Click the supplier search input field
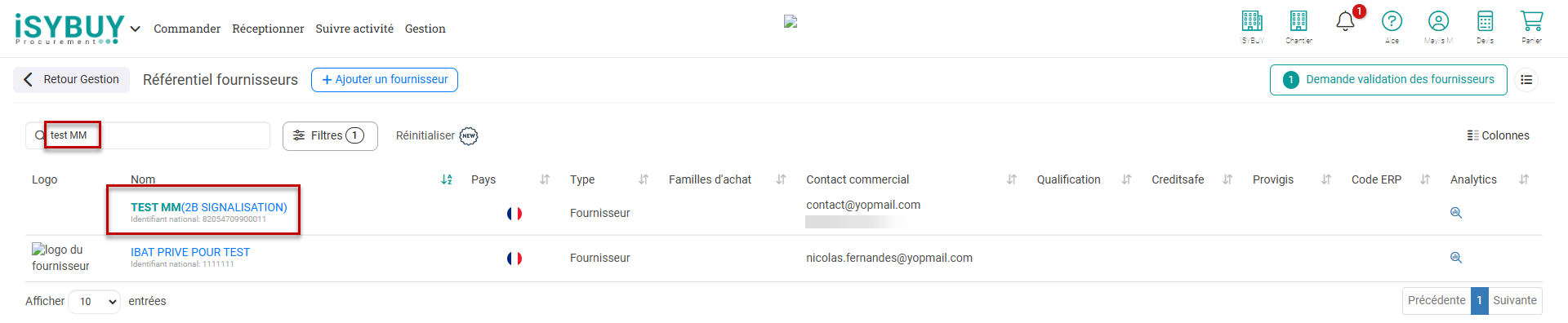The height and width of the screenshot is (323, 1568). click(148, 135)
